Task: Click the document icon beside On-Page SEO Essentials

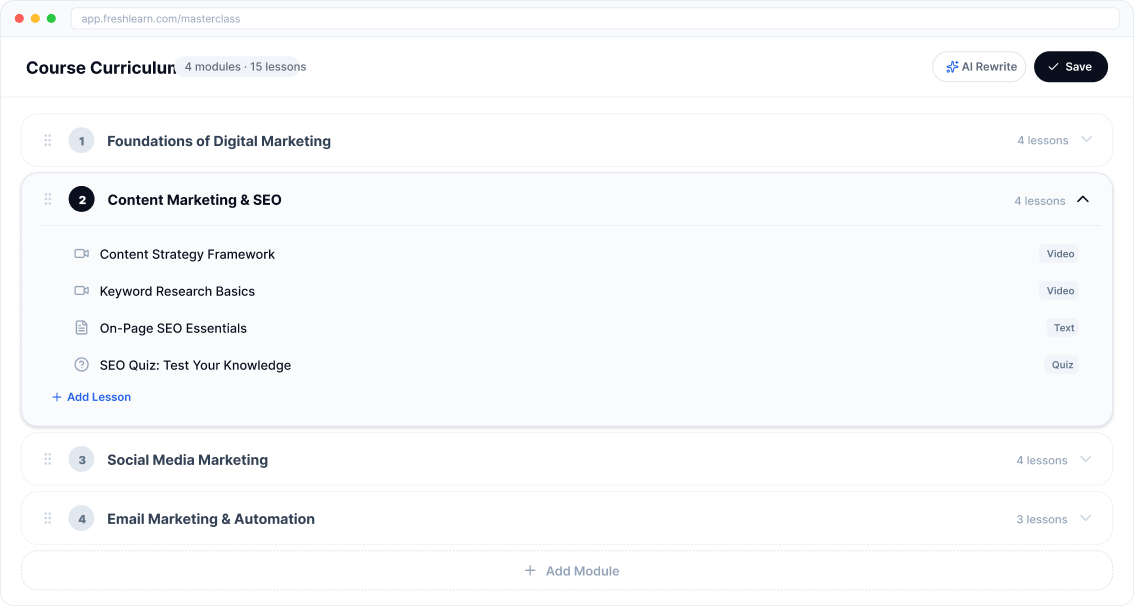Action: [x=81, y=327]
